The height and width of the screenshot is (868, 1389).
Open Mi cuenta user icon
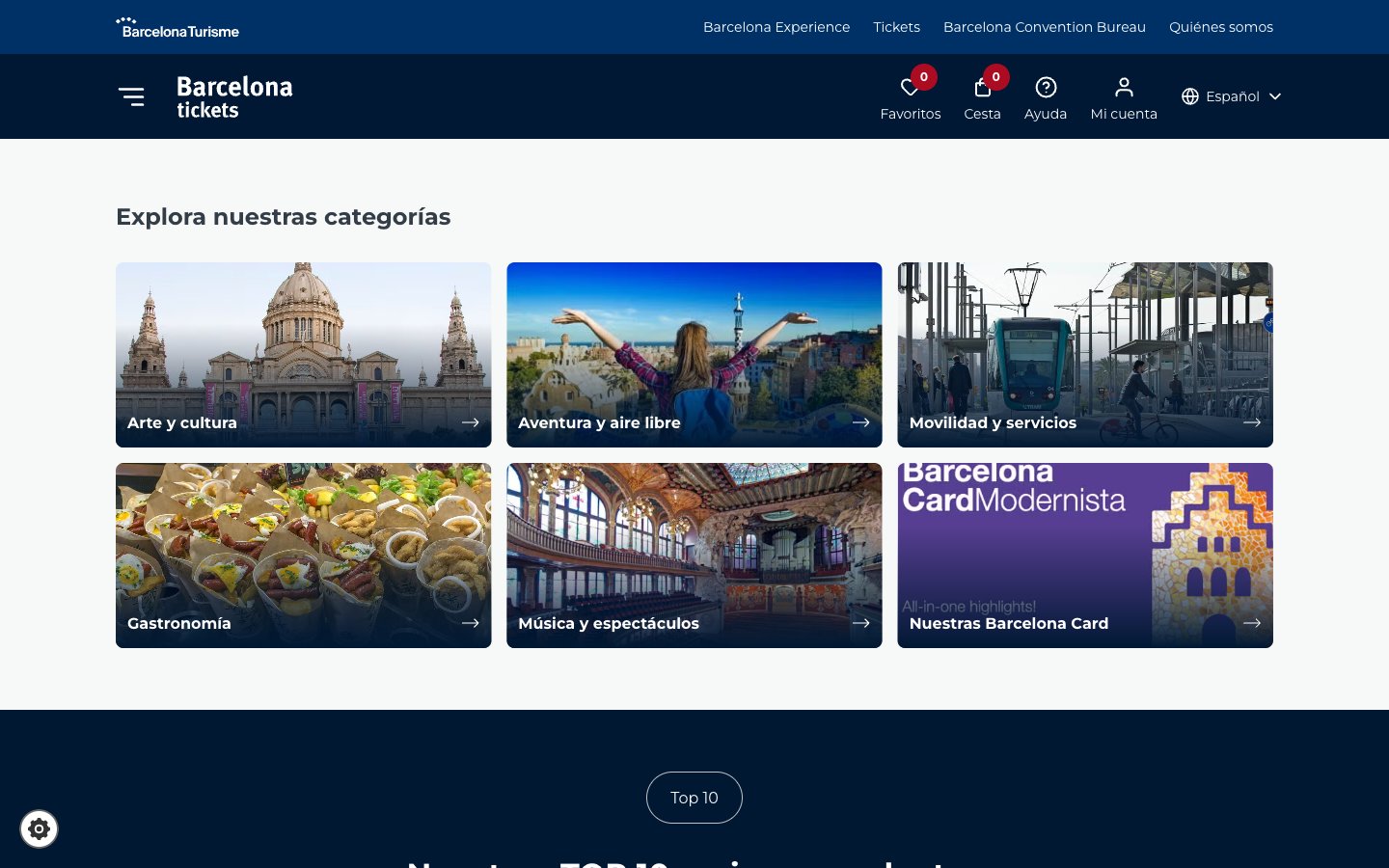point(1124,88)
